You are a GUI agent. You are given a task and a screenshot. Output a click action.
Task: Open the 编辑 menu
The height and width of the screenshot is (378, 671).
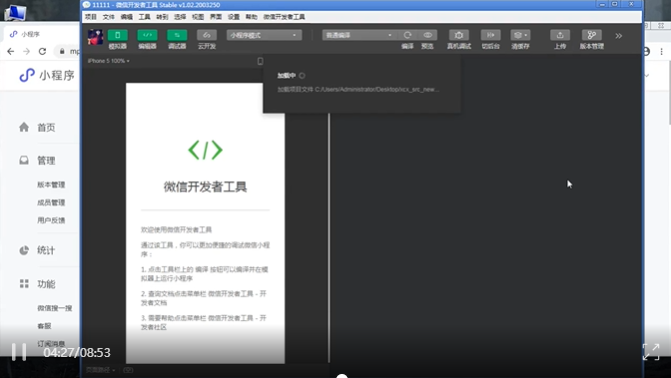click(127, 17)
